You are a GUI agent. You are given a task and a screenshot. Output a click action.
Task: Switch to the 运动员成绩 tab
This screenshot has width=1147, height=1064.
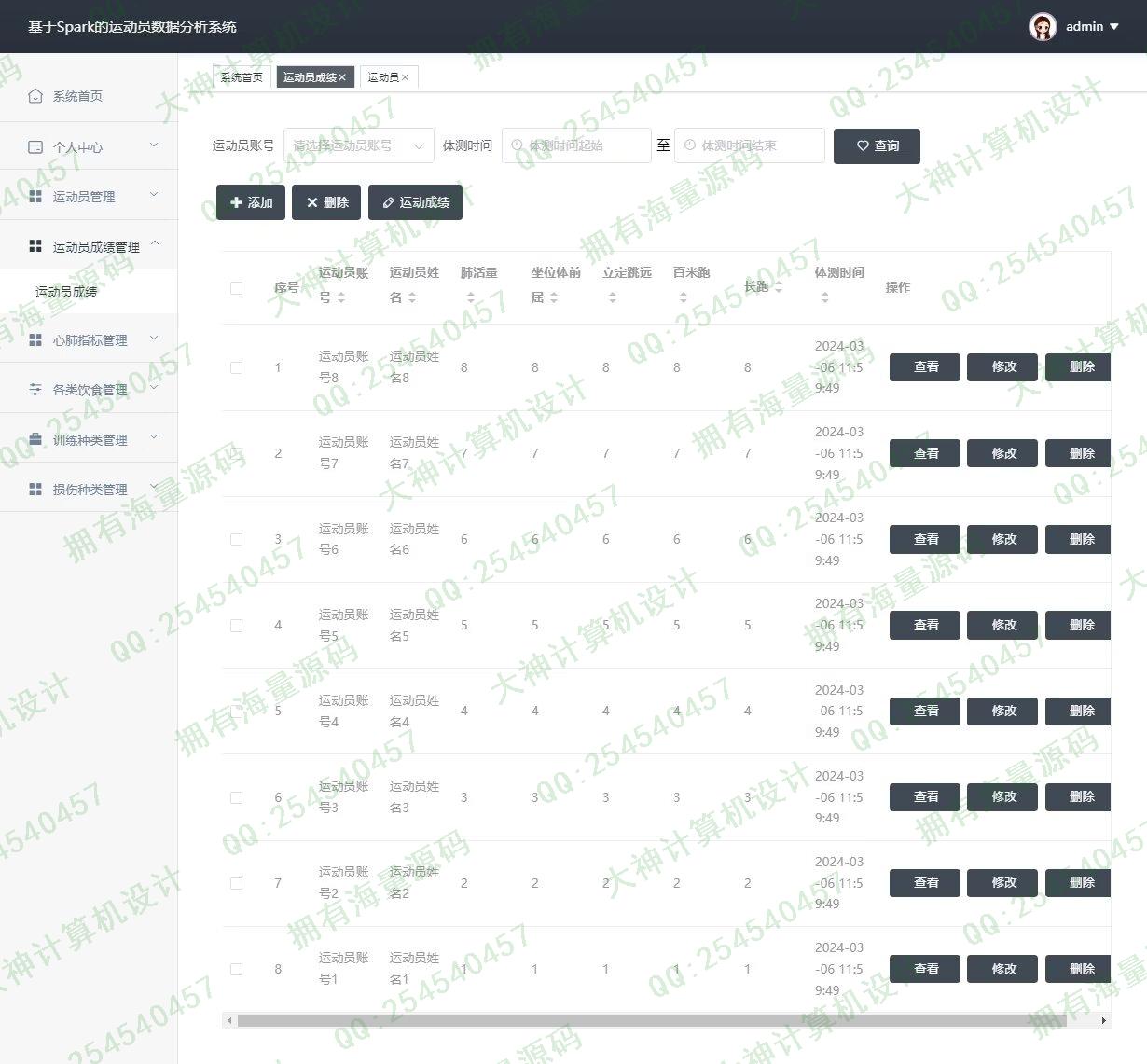point(313,77)
